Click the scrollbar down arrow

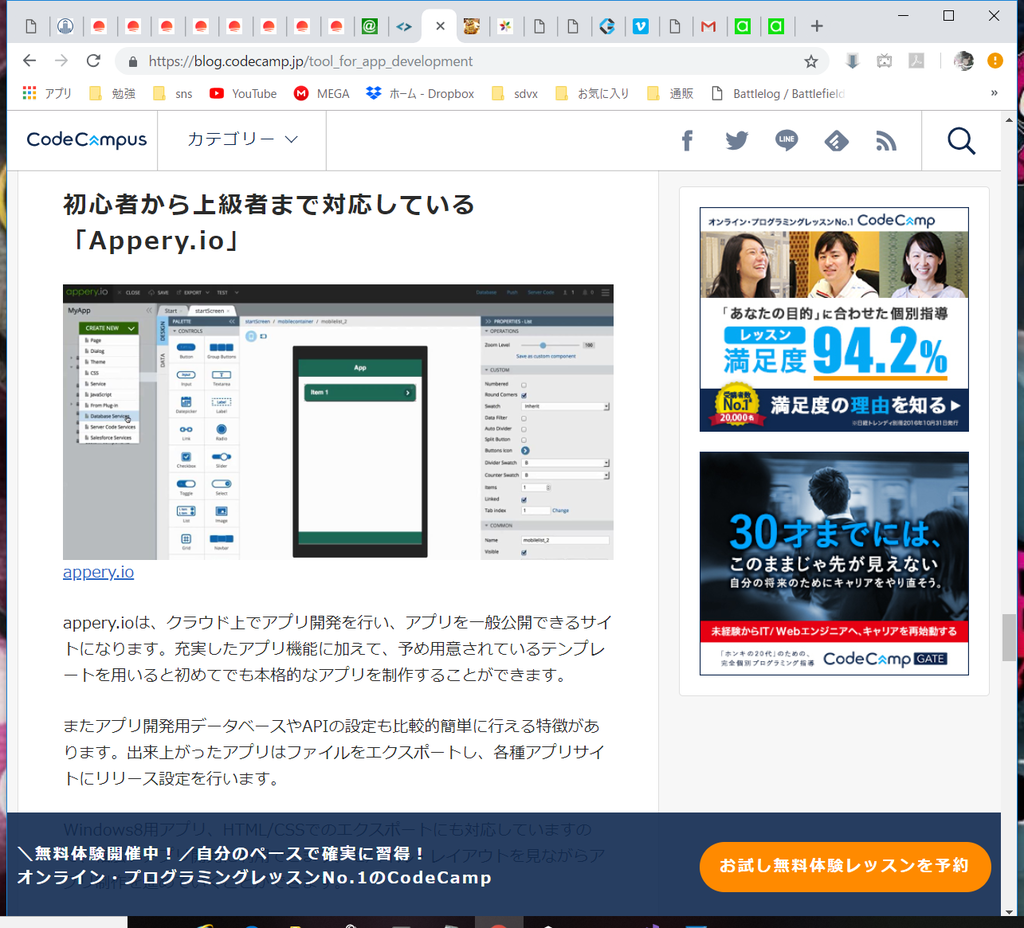pos(1008,911)
